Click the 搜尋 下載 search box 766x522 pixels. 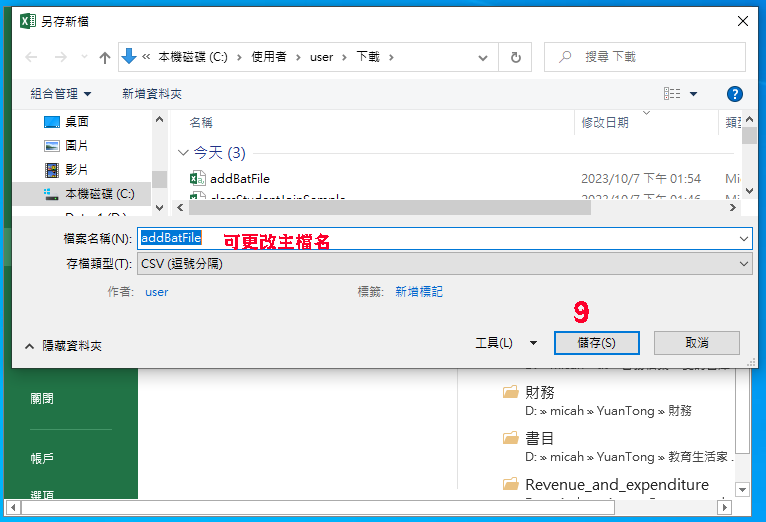tap(645, 57)
